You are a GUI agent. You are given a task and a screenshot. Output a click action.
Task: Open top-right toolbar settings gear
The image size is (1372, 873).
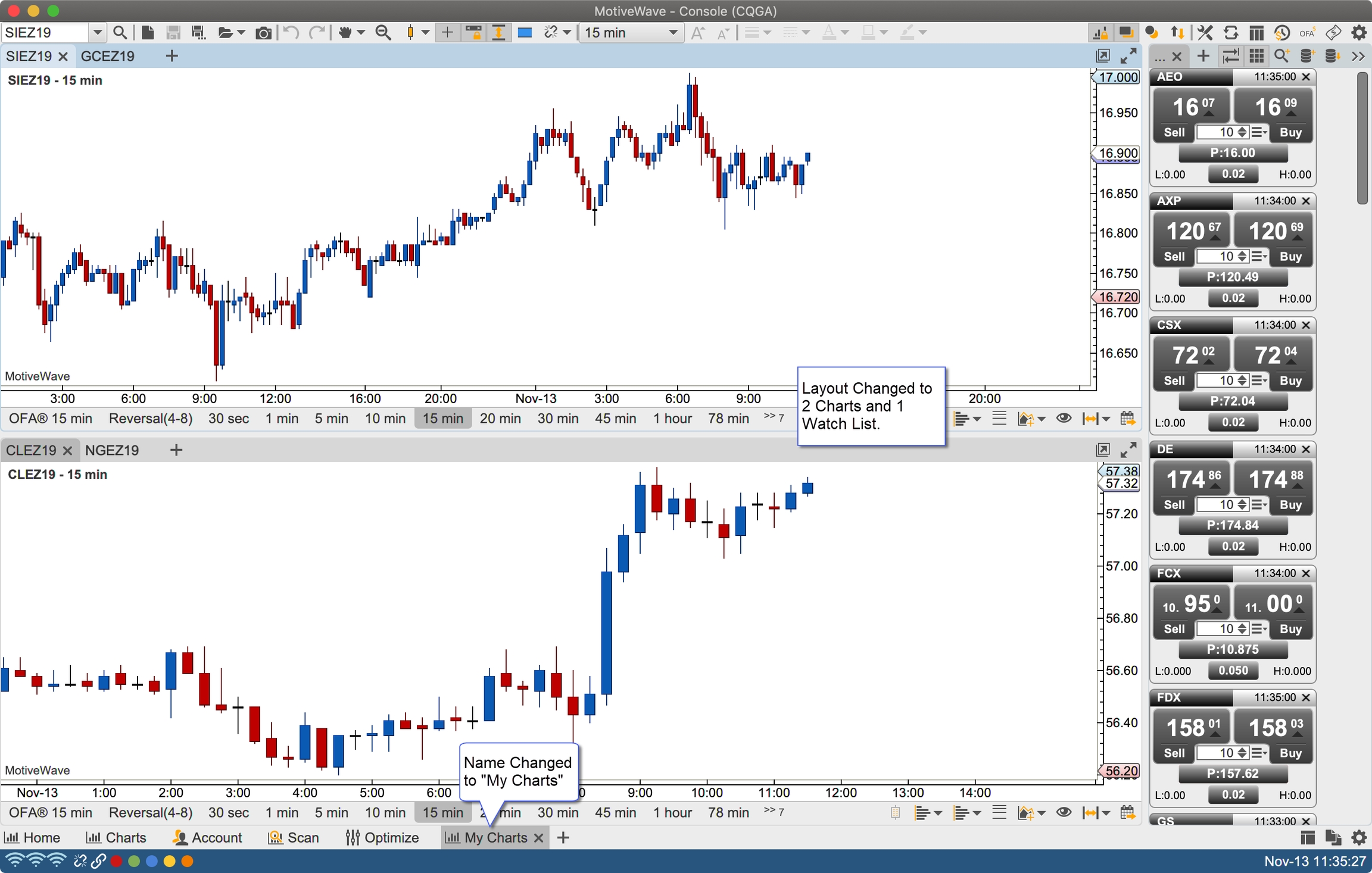[1359, 32]
